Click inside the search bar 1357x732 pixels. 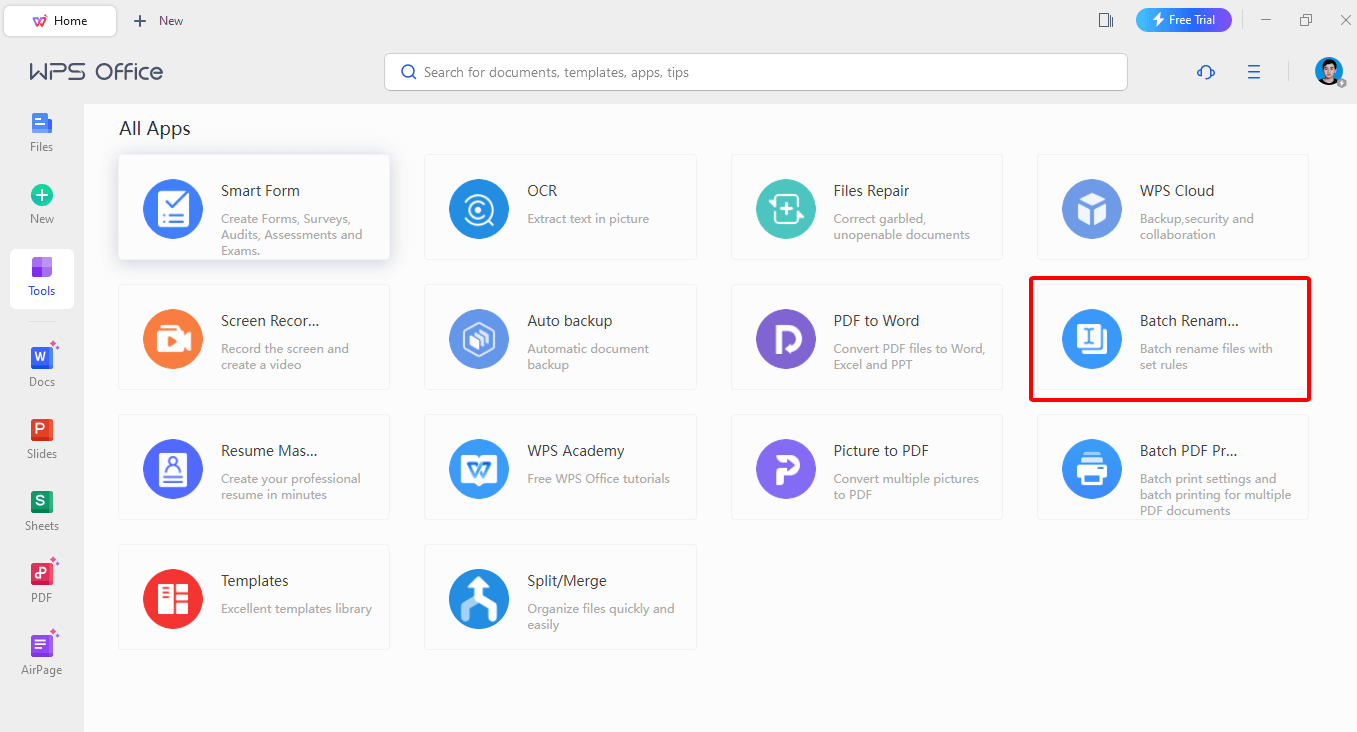click(755, 71)
